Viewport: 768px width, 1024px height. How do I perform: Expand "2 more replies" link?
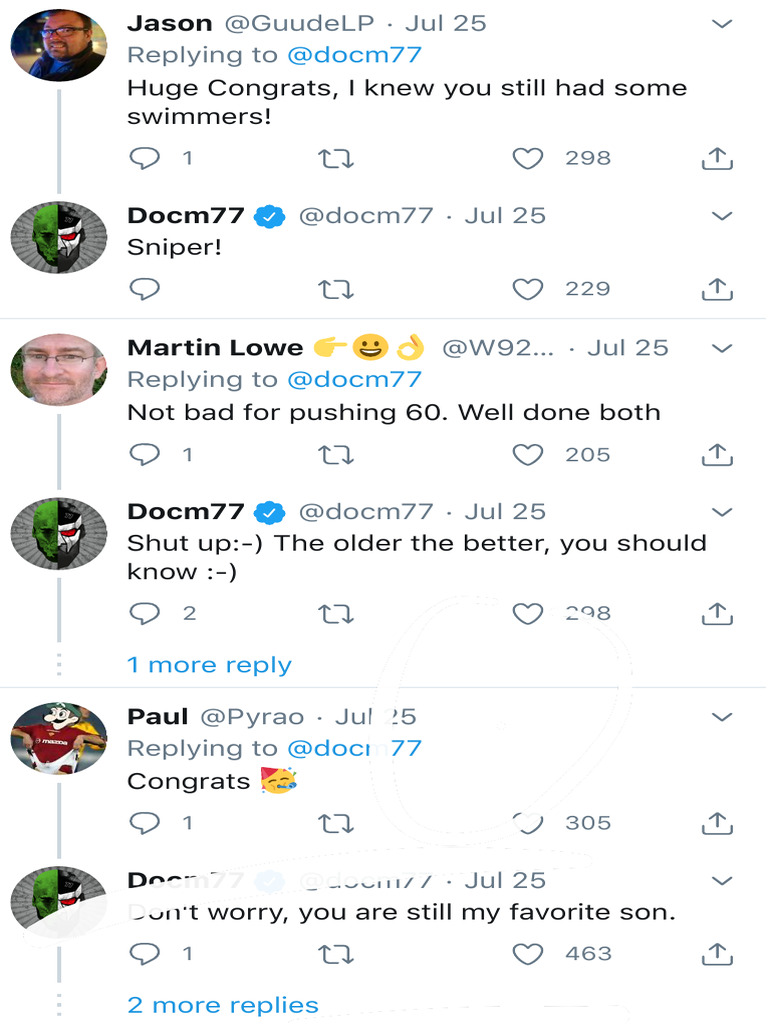(x=223, y=1005)
